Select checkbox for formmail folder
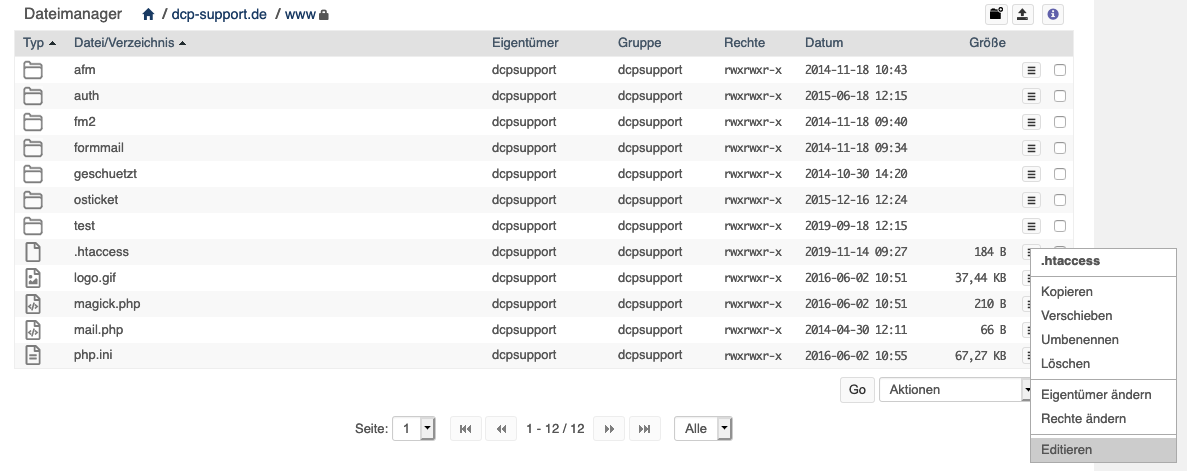 click(1060, 148)
